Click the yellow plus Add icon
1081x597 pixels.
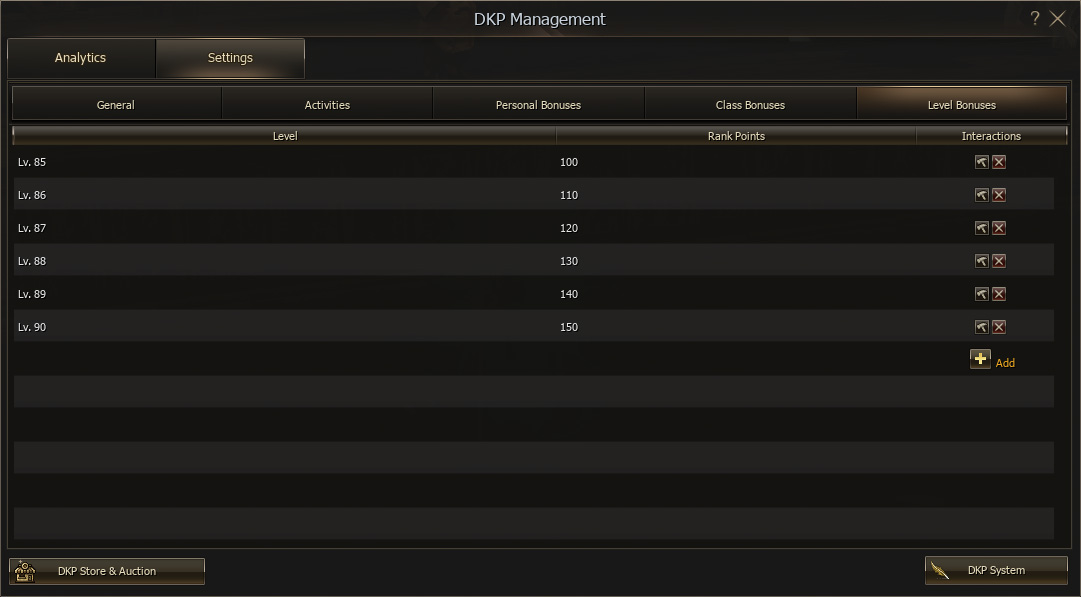click(980, 359)
